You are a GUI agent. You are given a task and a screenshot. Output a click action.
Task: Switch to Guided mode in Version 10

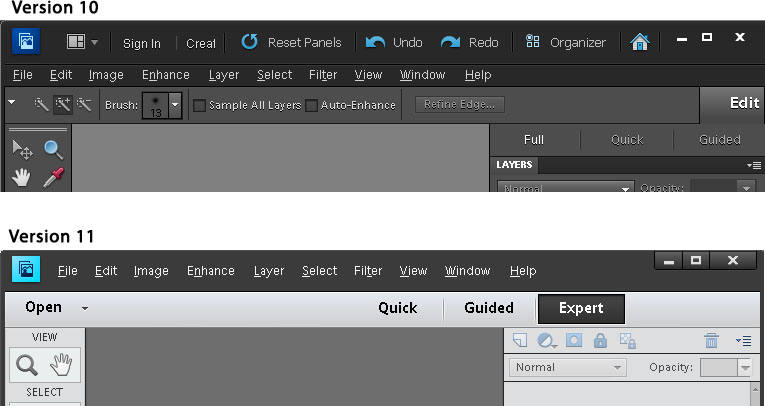[720, 140]
